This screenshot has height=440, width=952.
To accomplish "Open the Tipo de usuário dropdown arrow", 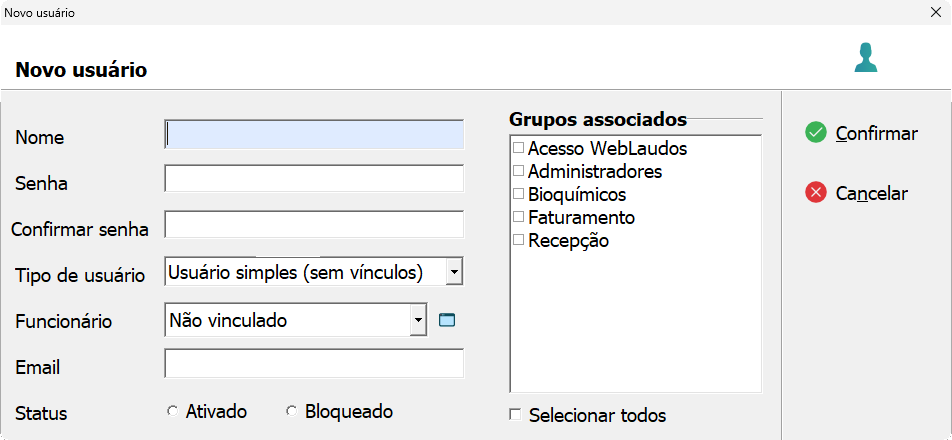I will [454, 271].
